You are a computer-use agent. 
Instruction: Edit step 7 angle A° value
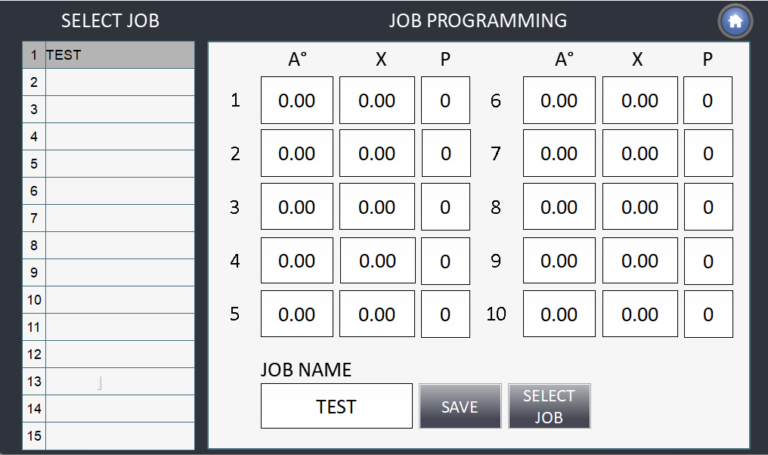pos(559,153)
